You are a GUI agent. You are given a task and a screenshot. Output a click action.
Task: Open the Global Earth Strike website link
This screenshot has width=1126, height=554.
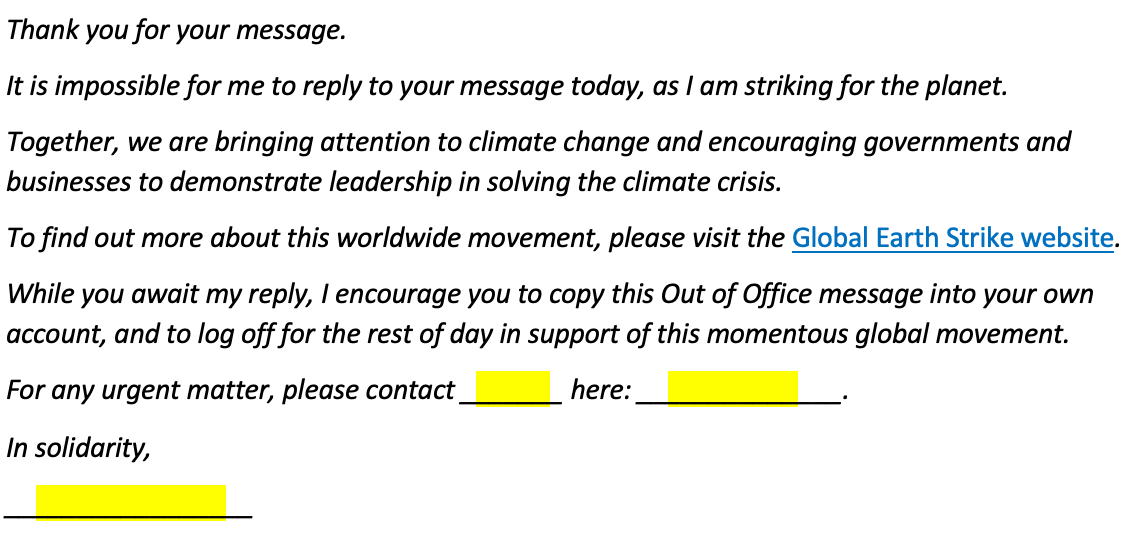[952, 237]
